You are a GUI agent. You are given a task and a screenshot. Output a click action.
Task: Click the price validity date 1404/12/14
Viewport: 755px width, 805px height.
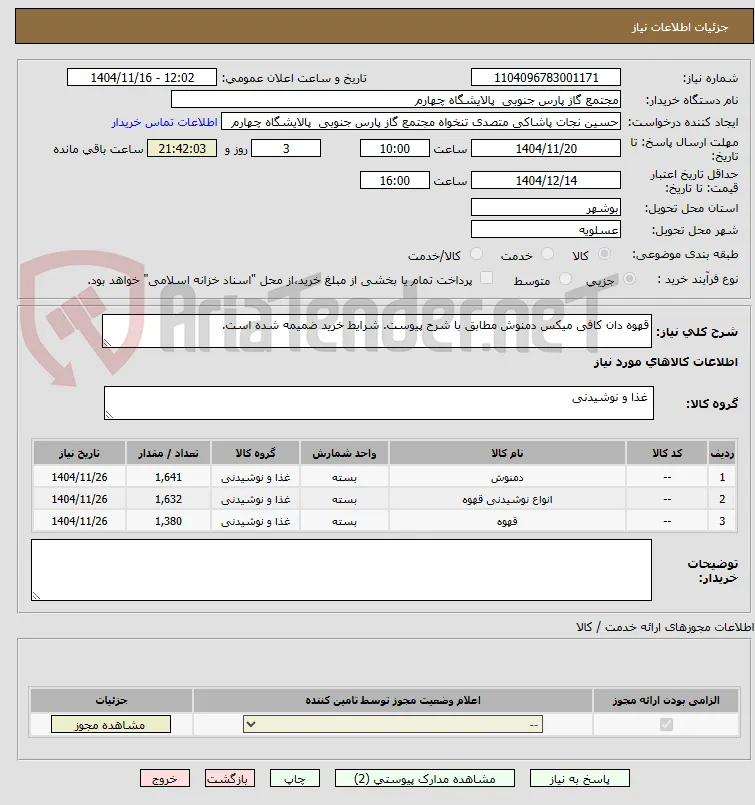click(546, 180)
